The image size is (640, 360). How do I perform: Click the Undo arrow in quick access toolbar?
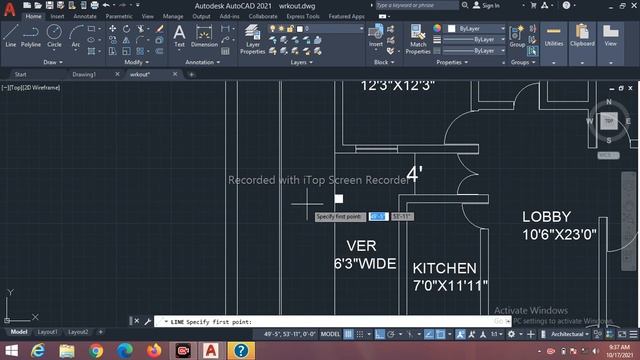coord(106,5)
